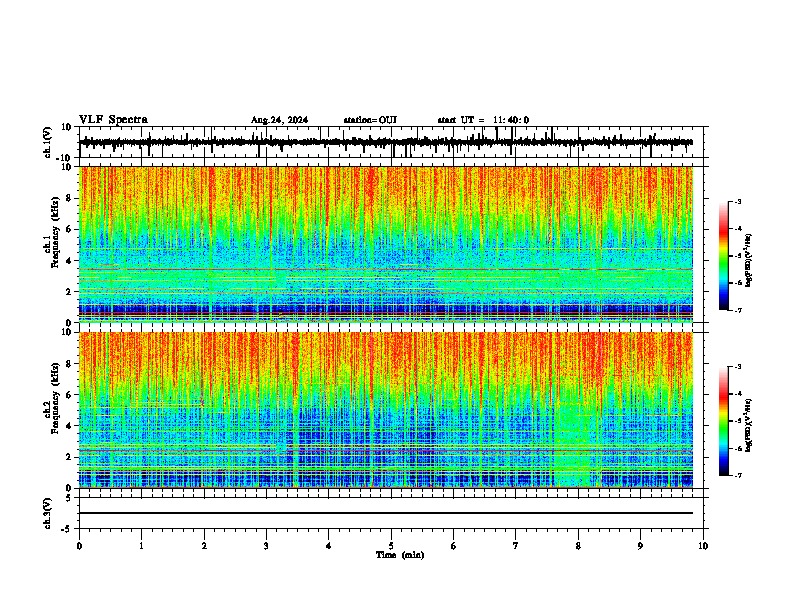The image size is (792, 612).
Task: Click time axis tick label "7"
Action: click(516, 546)
